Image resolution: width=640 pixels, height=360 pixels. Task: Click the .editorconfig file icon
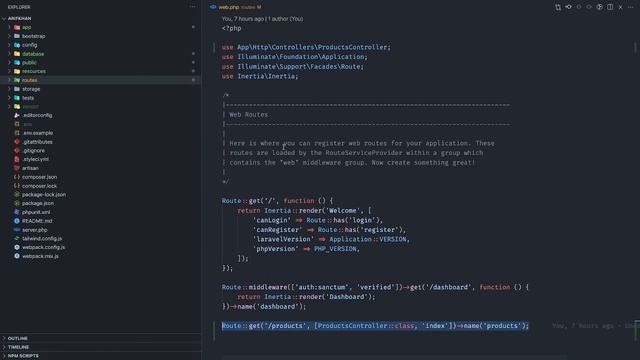17,116
